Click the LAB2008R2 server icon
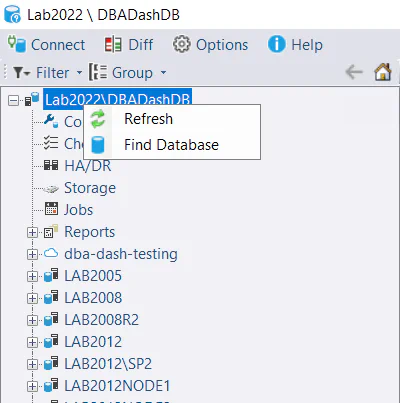 tap(51, 319)
